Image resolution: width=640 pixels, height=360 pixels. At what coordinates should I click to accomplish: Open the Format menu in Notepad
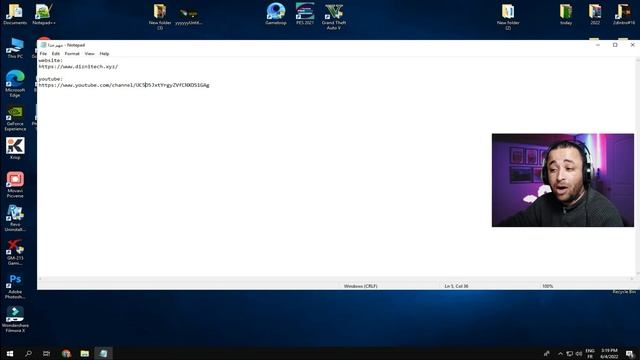[x=72, y=53]
